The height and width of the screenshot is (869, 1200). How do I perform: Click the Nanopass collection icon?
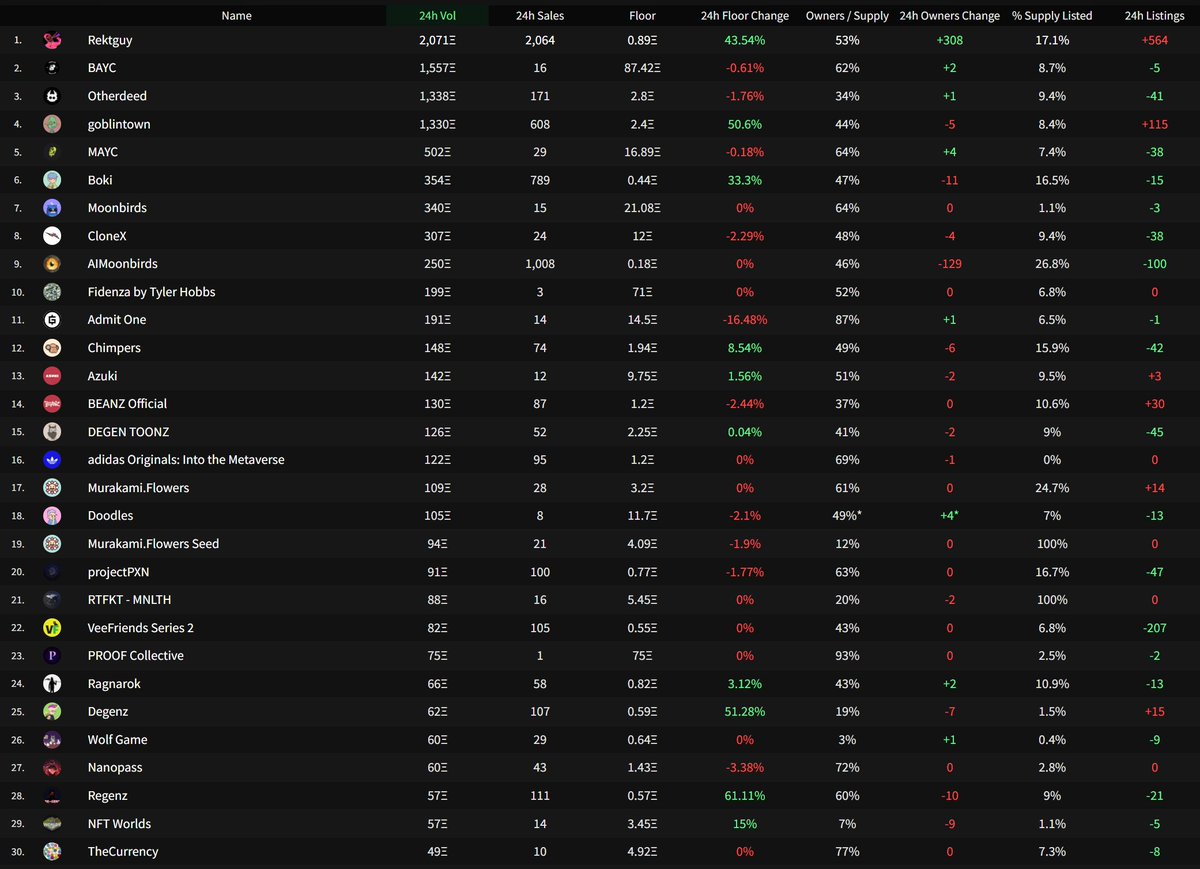tap(52, 768)
